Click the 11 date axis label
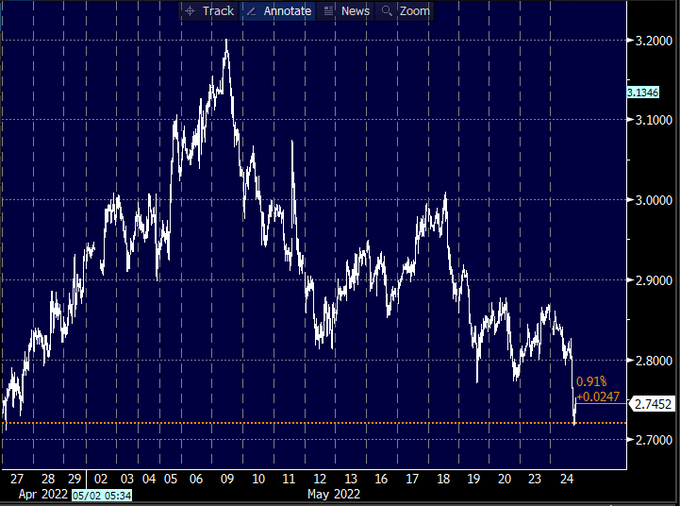This screenshot has height=506, width=680. point(288,479)
